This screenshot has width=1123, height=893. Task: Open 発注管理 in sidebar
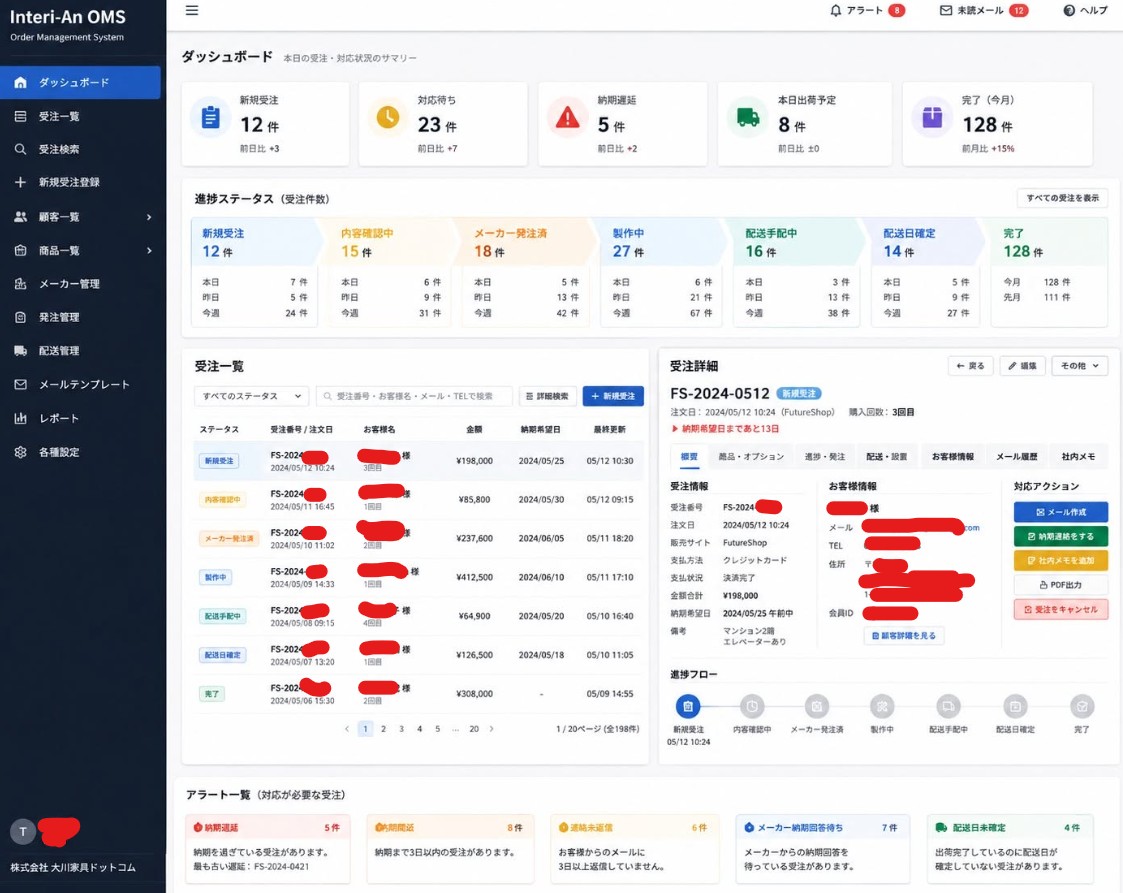point(80,317)
